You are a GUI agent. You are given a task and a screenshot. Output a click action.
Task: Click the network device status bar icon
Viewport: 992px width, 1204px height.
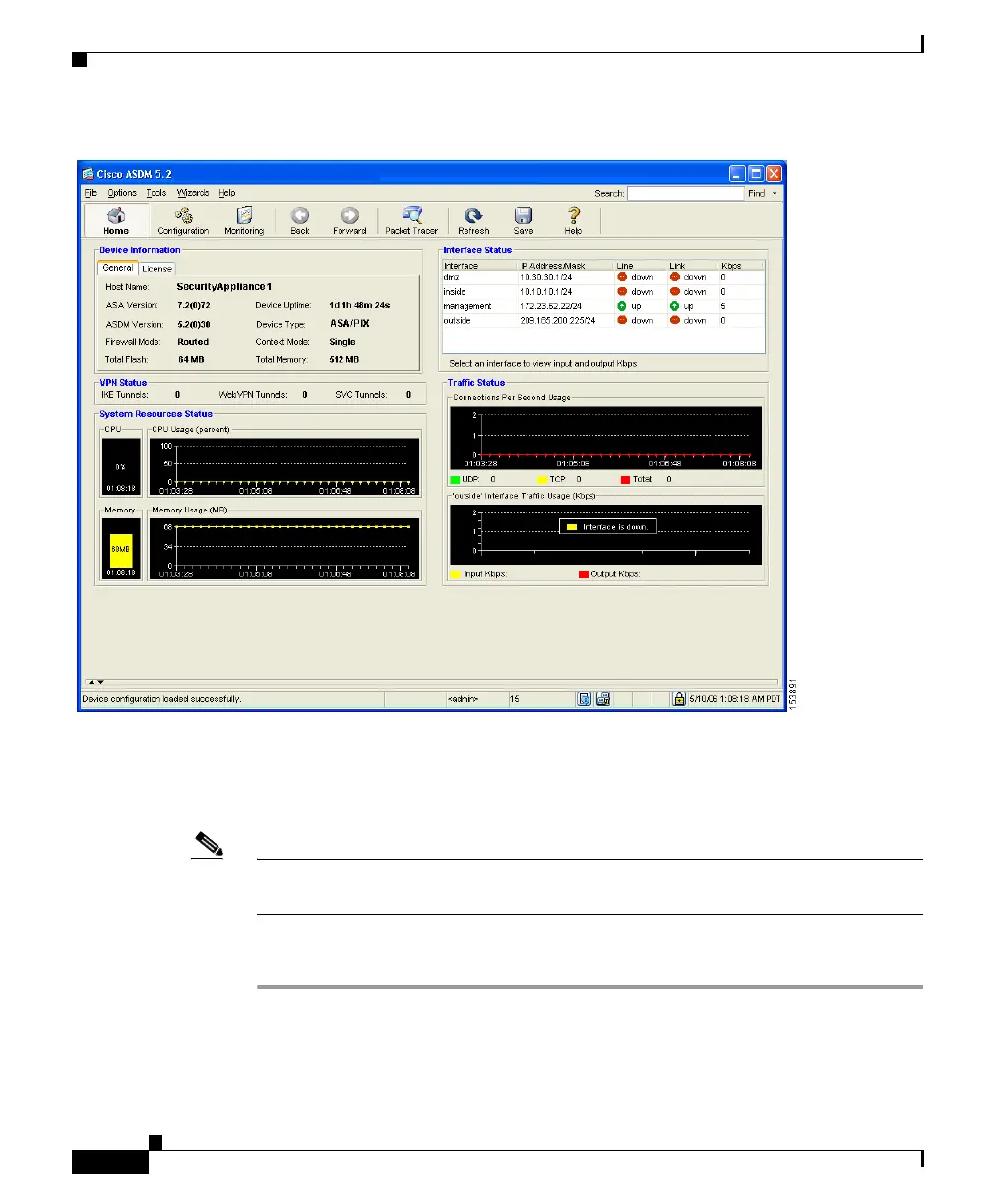(603, 698)
